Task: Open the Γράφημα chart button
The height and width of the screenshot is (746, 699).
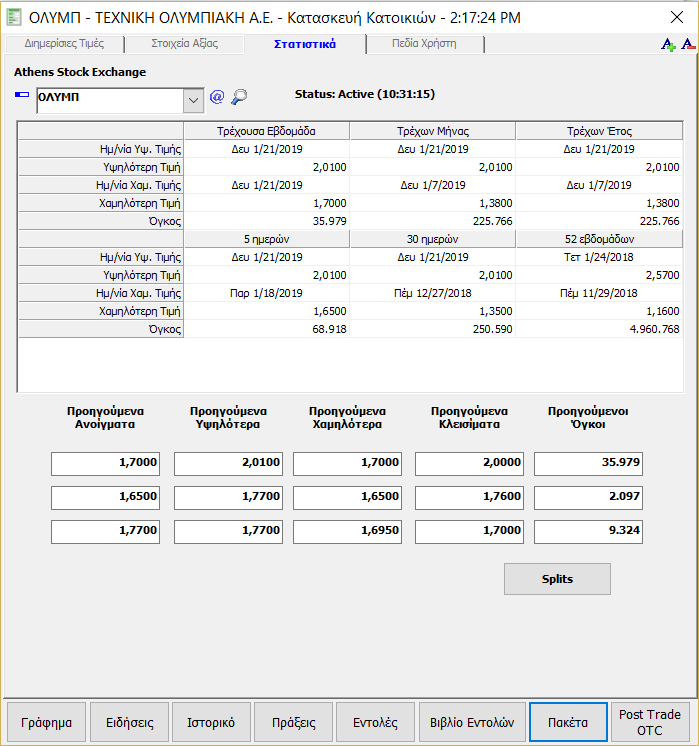Action: point(47,722)
